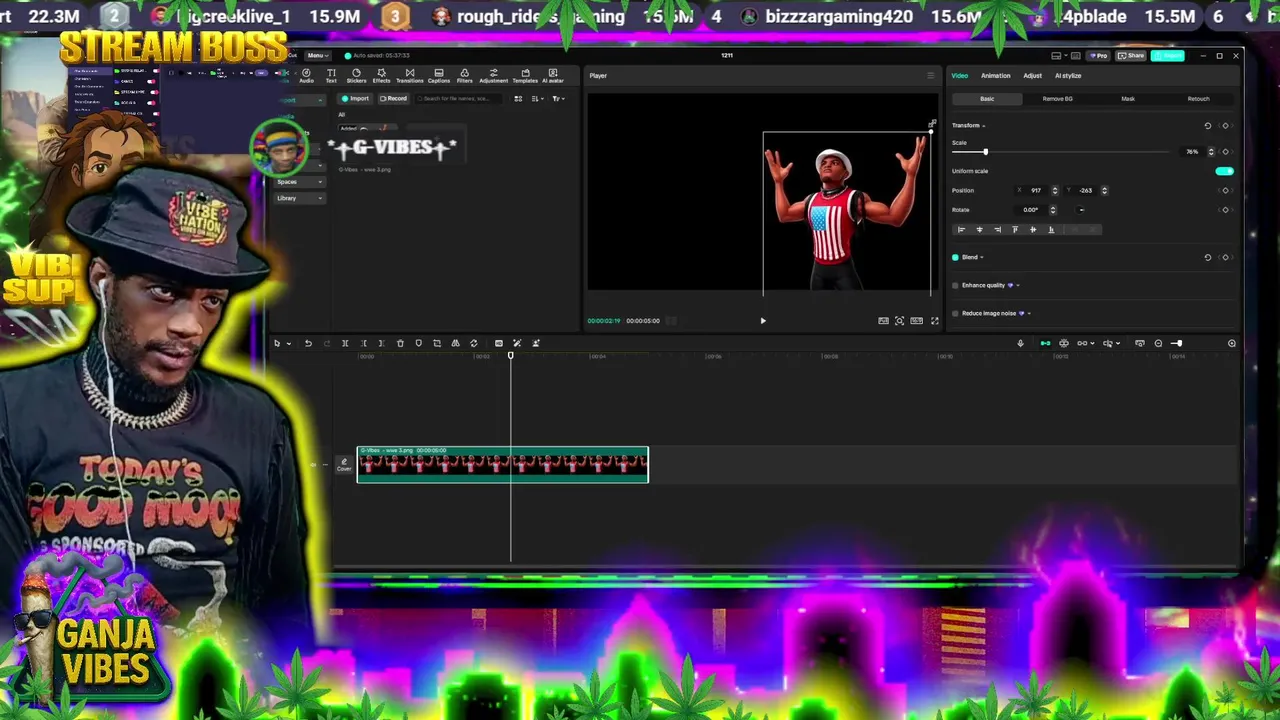Click the mirror flip tool in timeline toolbar
This screenshot has width=1280, height=720.
[x=455, y=343]
